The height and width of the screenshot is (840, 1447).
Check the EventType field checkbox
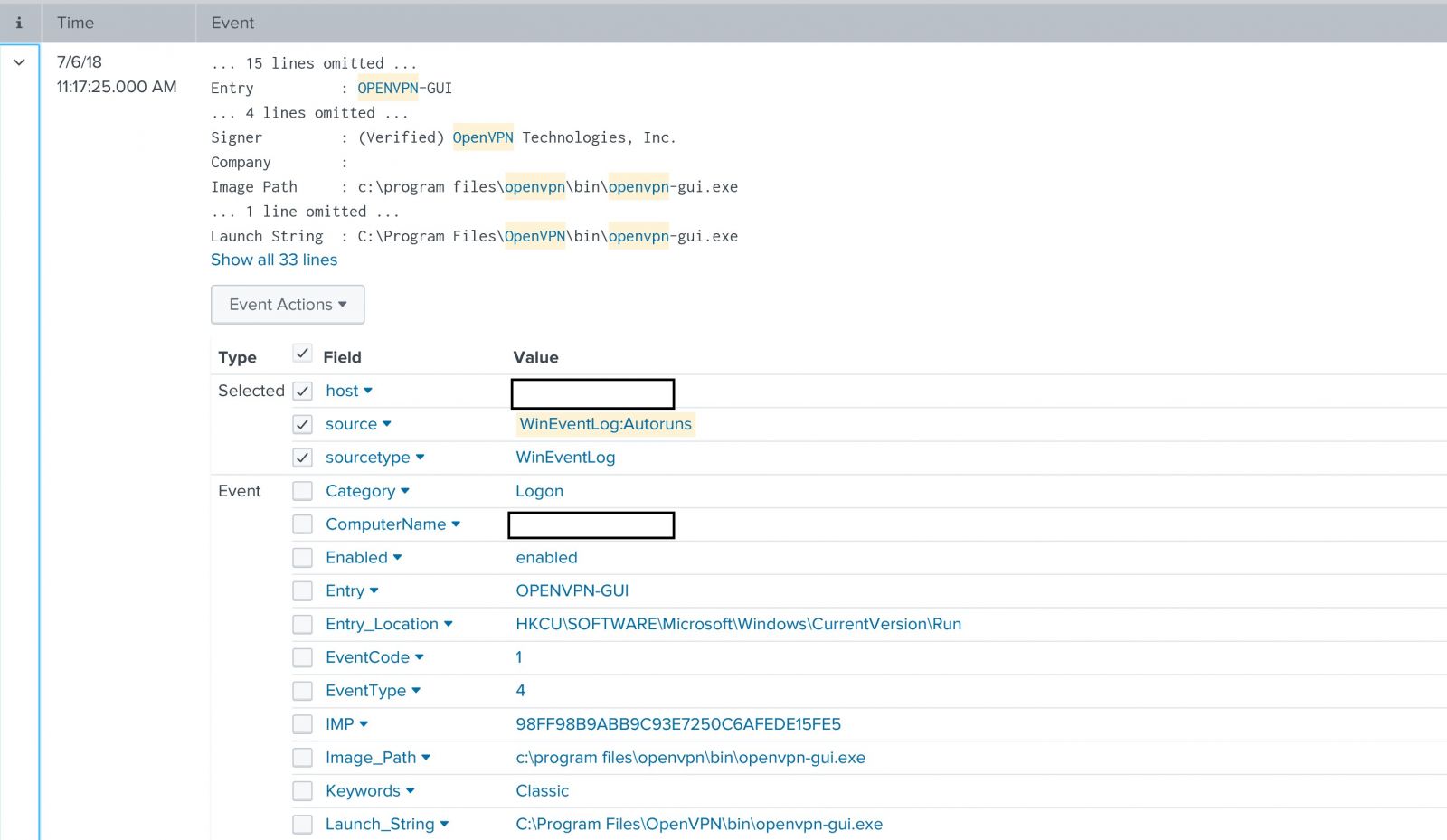[x=302, y=692]
